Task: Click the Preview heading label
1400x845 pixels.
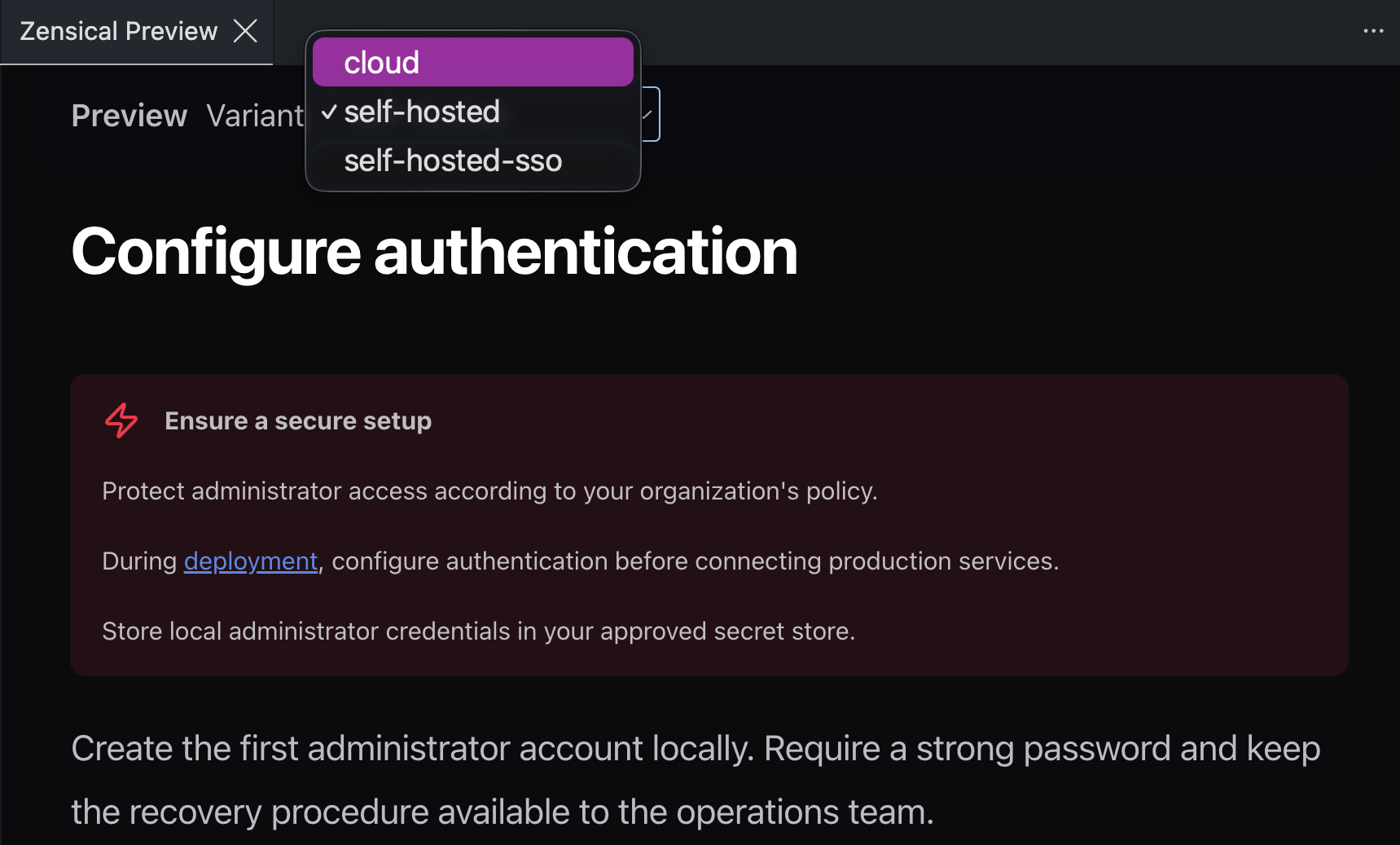Action: (129, 116)
